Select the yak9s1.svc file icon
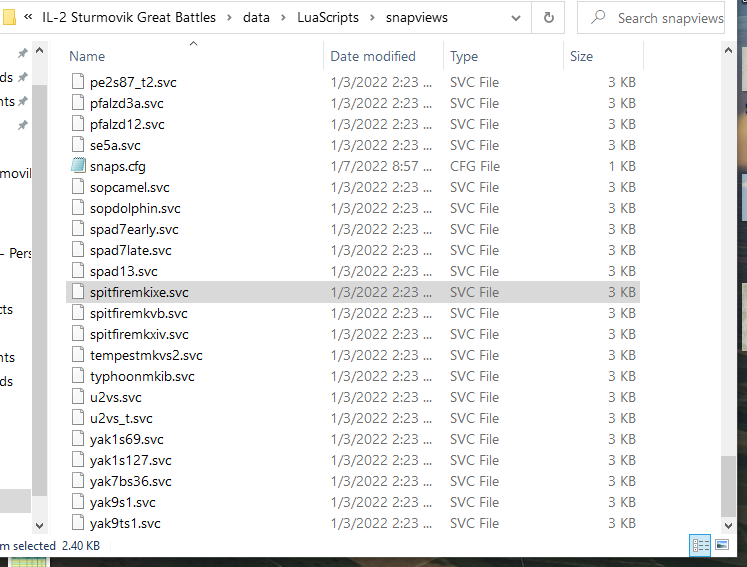The width and height of the screenshot is (747, 567). pos(78,501)
